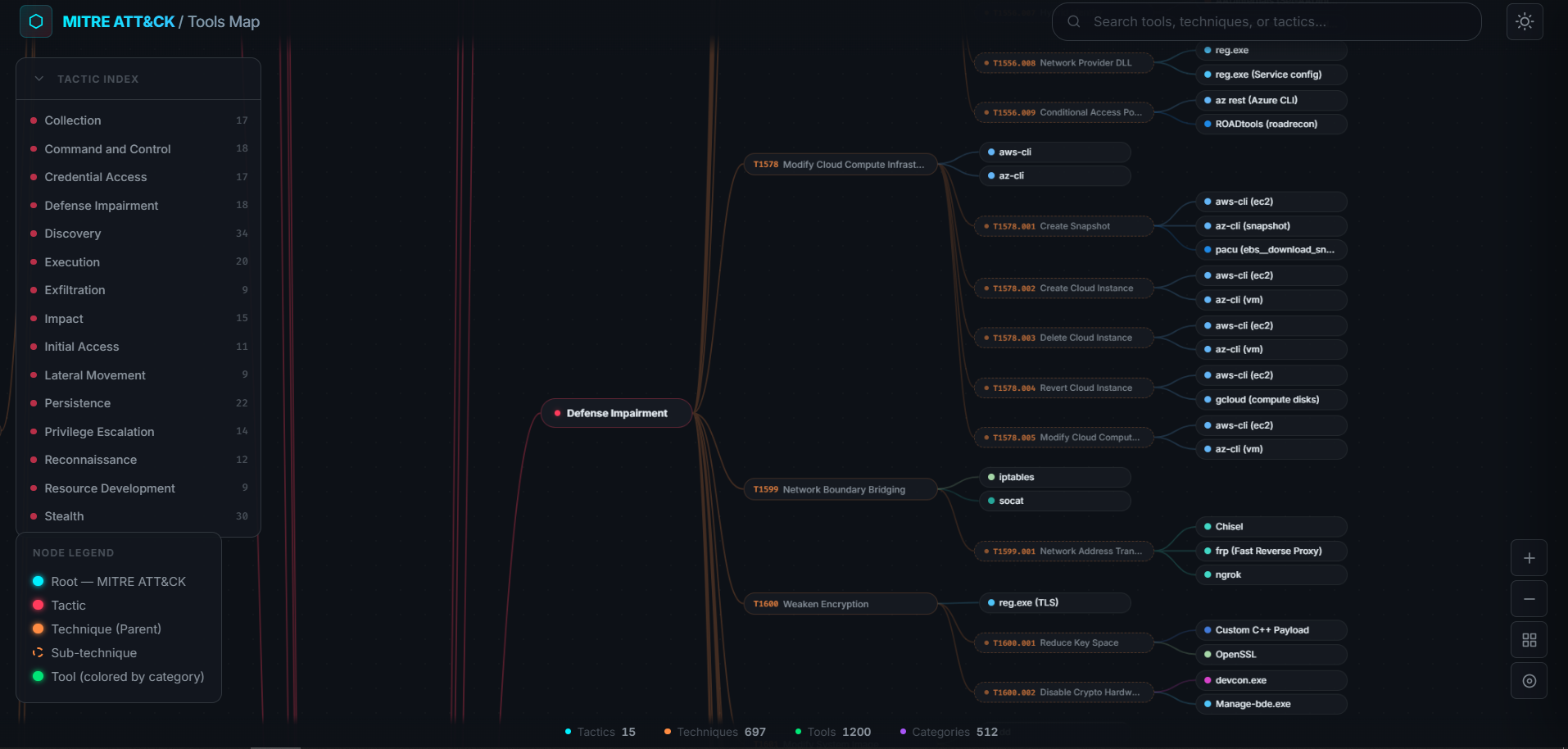Click Stealth in the tactic index
This screenshot has height=749, width=1568.
(x=138, y=516)
